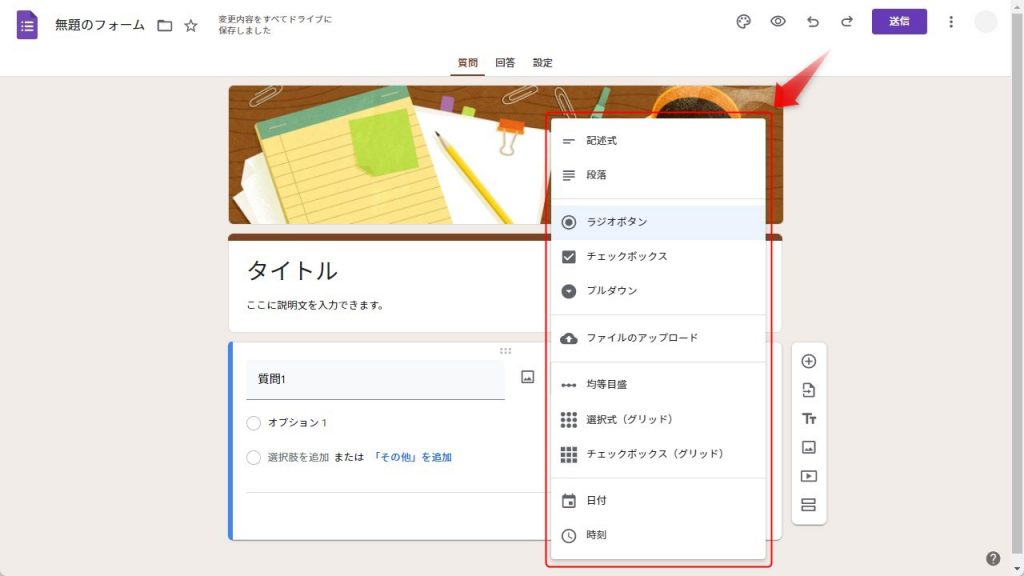Image resolution: width=1024 pixels, height=576 pixels.
Task: Choose 日付 date type
Action: pos(658,501)
